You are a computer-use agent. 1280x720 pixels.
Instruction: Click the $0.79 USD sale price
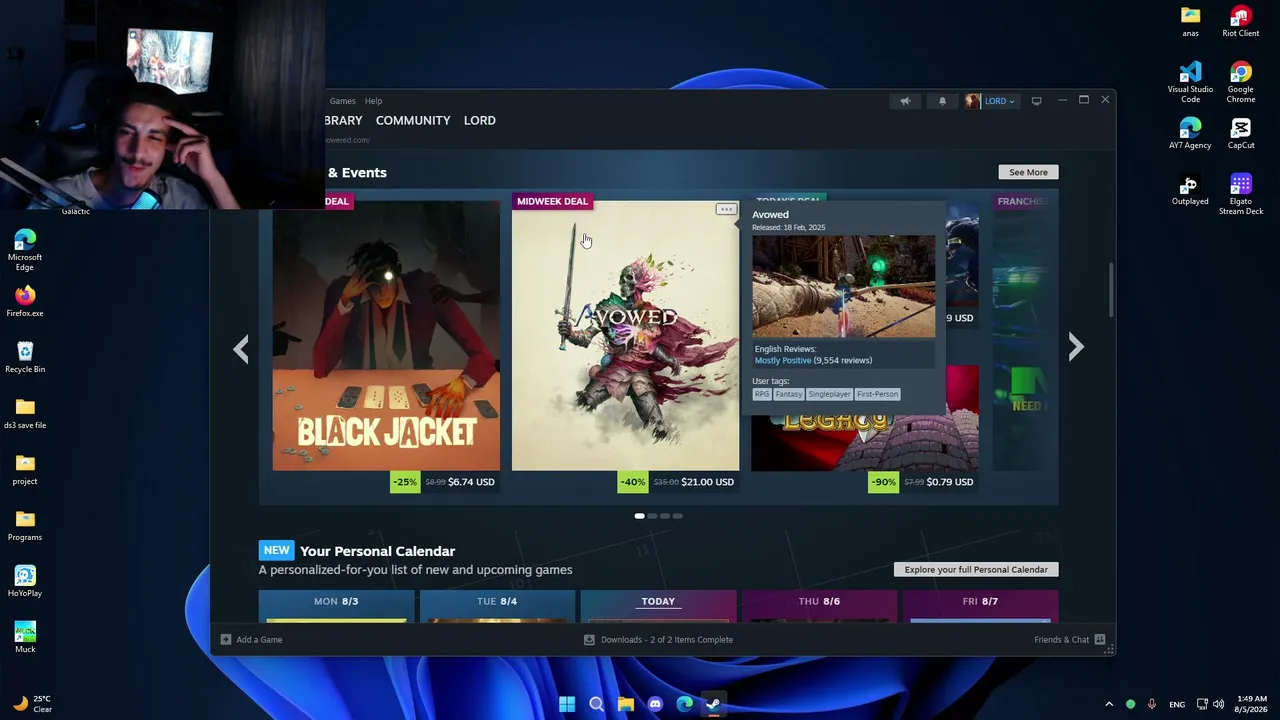pos(949,482)
